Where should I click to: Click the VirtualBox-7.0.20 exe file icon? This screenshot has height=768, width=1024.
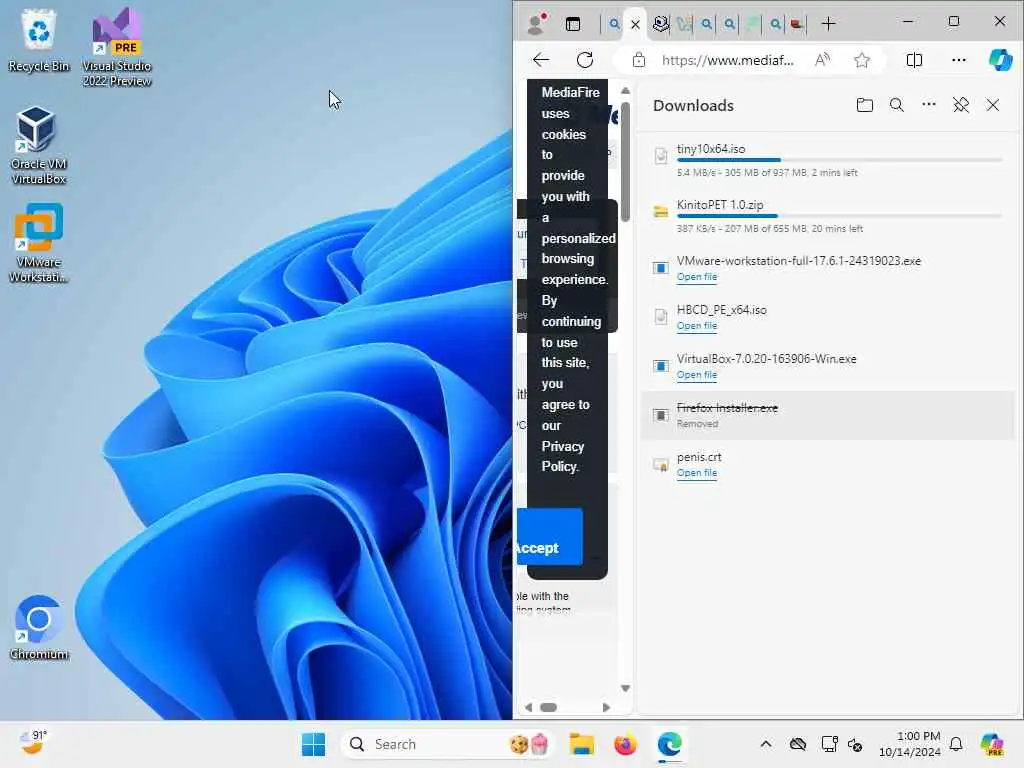pyautogui.click(x=661, y=366)
